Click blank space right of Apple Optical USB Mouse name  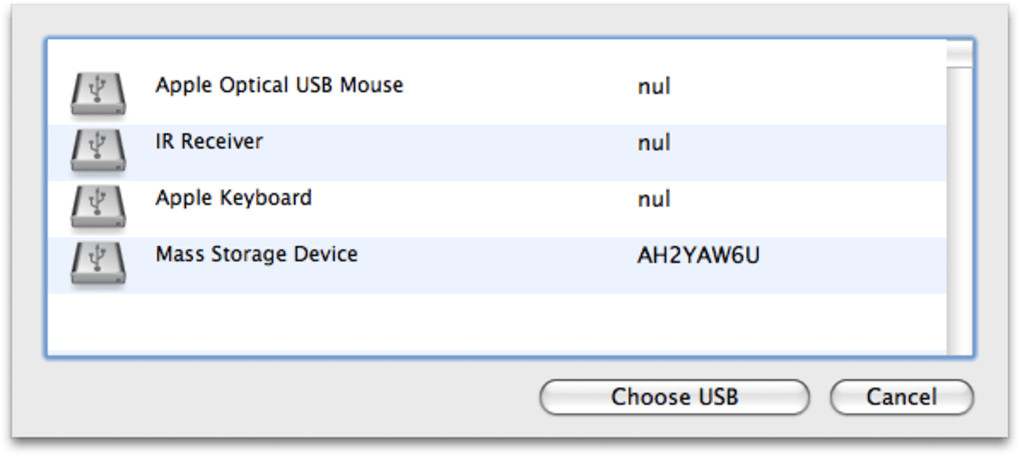click(x=510, y=87)
